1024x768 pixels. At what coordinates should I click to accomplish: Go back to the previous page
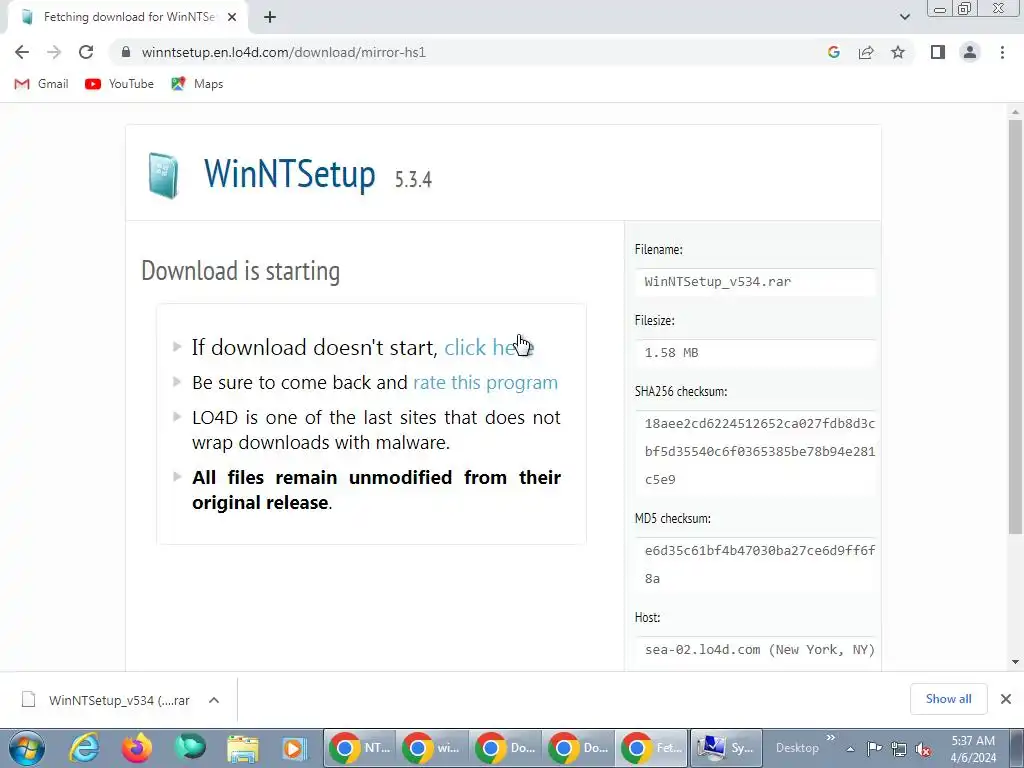pos(22,52)
